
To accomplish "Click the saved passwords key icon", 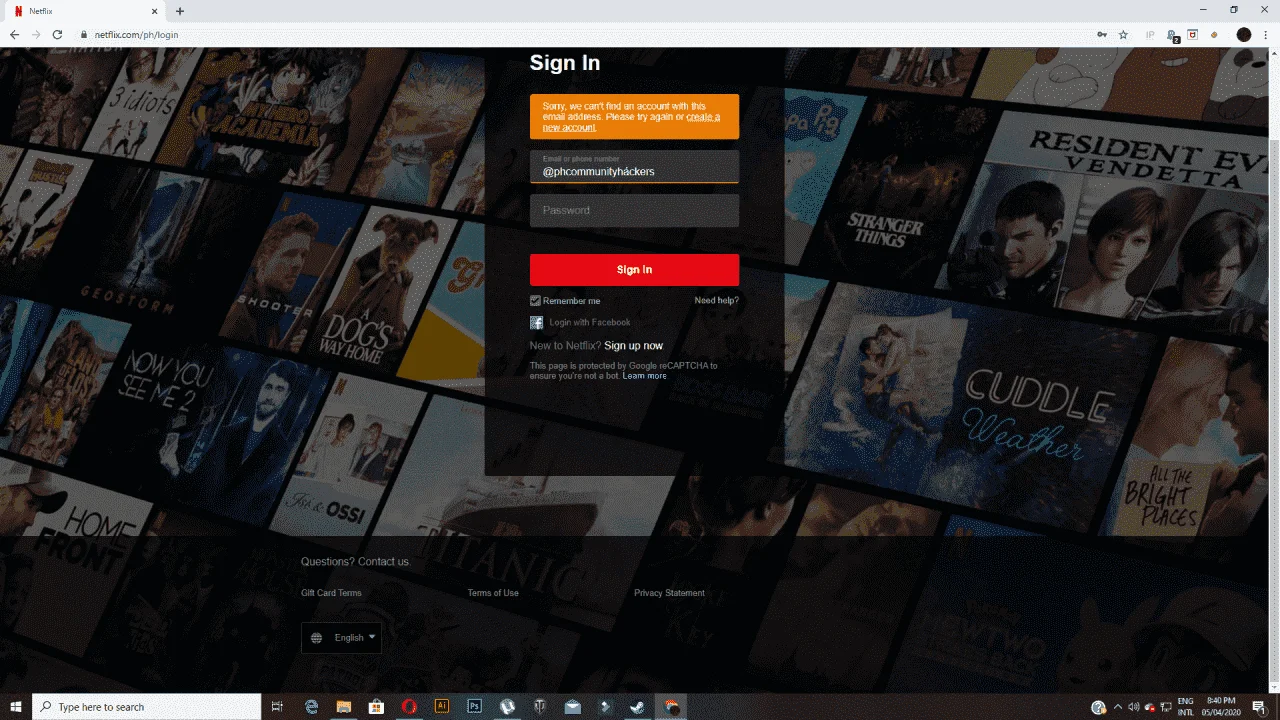I will pyautogui.click(x=1102, y=34).
